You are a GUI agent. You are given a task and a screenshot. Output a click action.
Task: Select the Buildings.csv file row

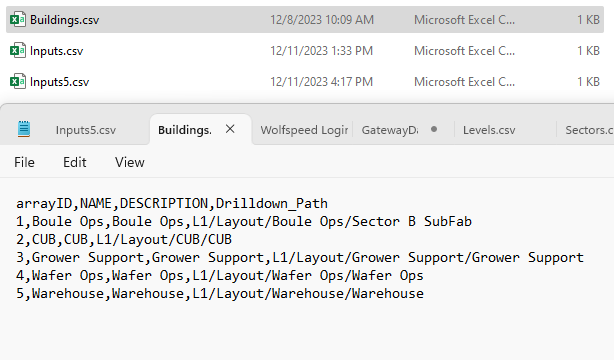point(305,19)
